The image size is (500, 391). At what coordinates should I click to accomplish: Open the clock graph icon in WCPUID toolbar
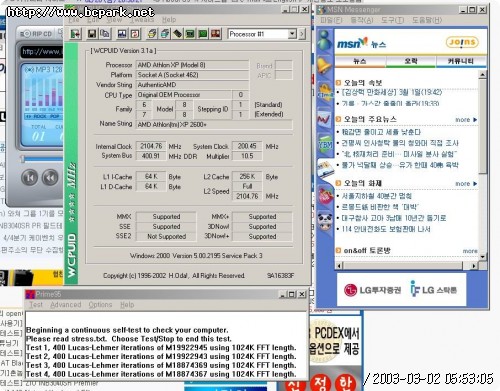click(122, 34)
